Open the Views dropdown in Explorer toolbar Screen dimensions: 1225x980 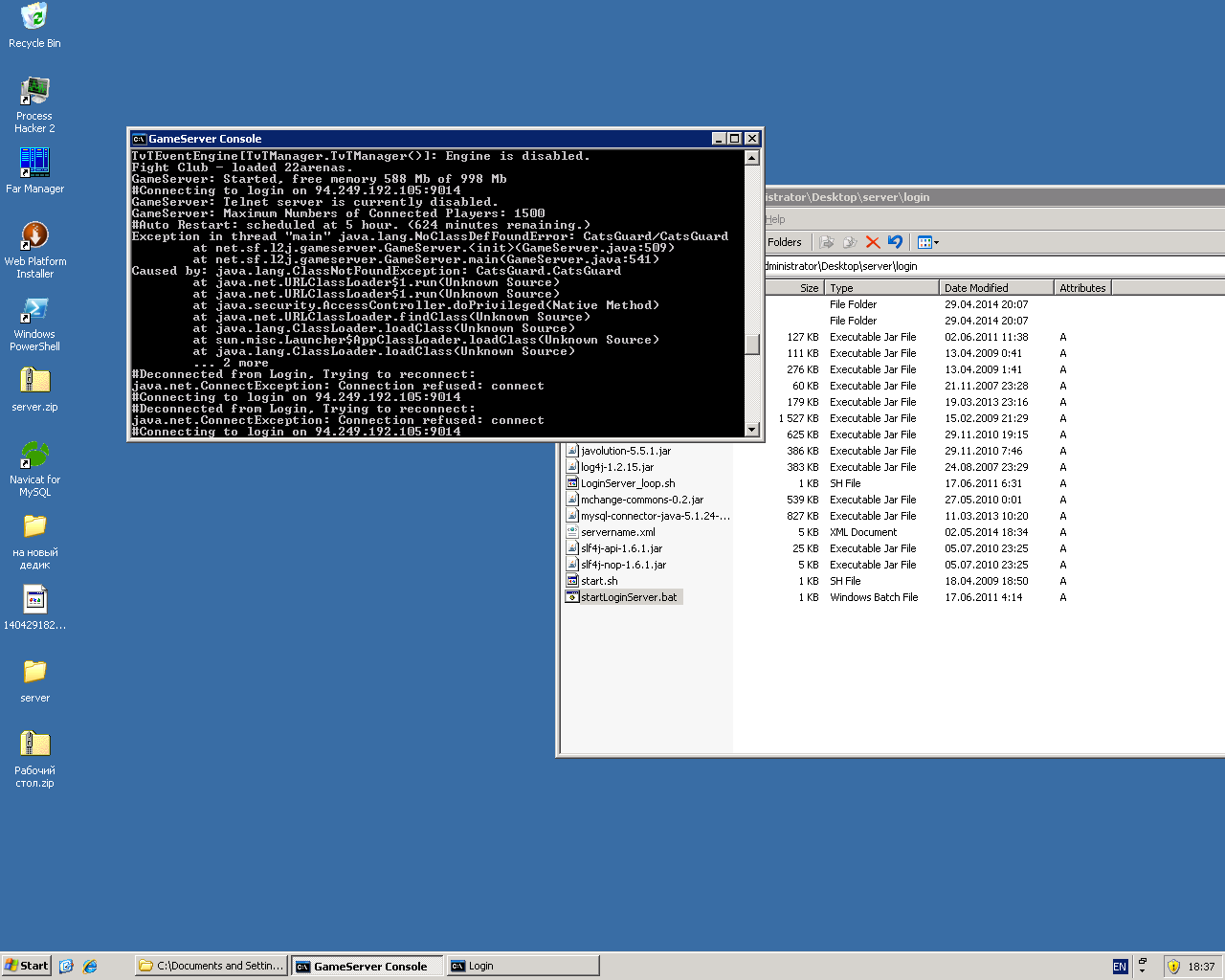tap(927, 242)
